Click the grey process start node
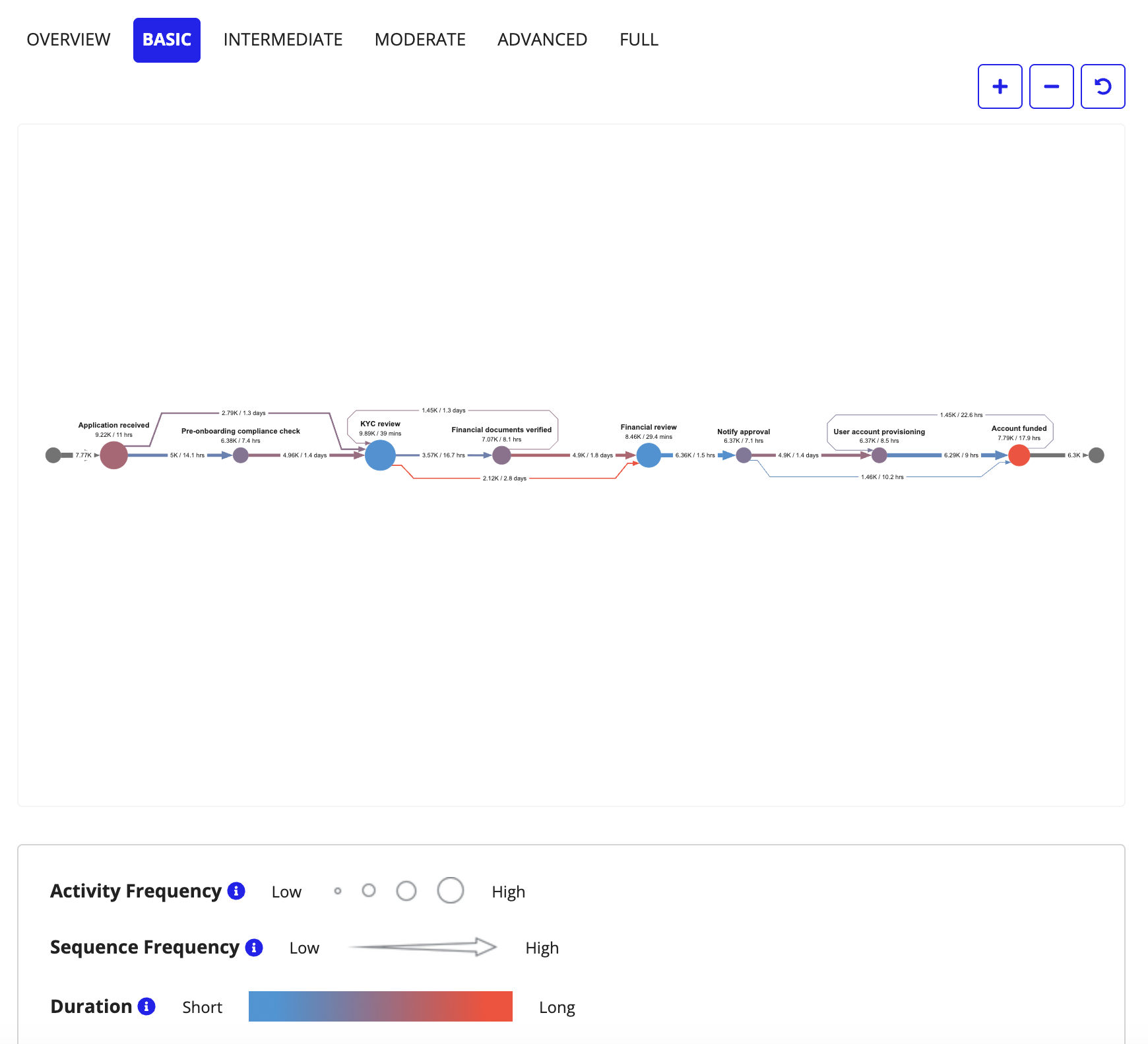1148x1044 pixels. 53,455
